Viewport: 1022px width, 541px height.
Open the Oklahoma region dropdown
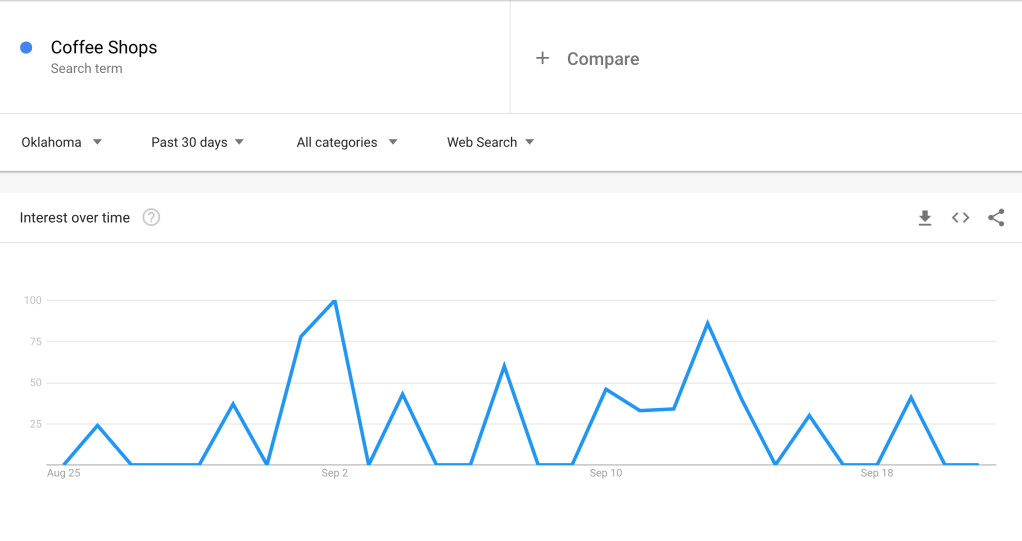(x=62, y=142)
